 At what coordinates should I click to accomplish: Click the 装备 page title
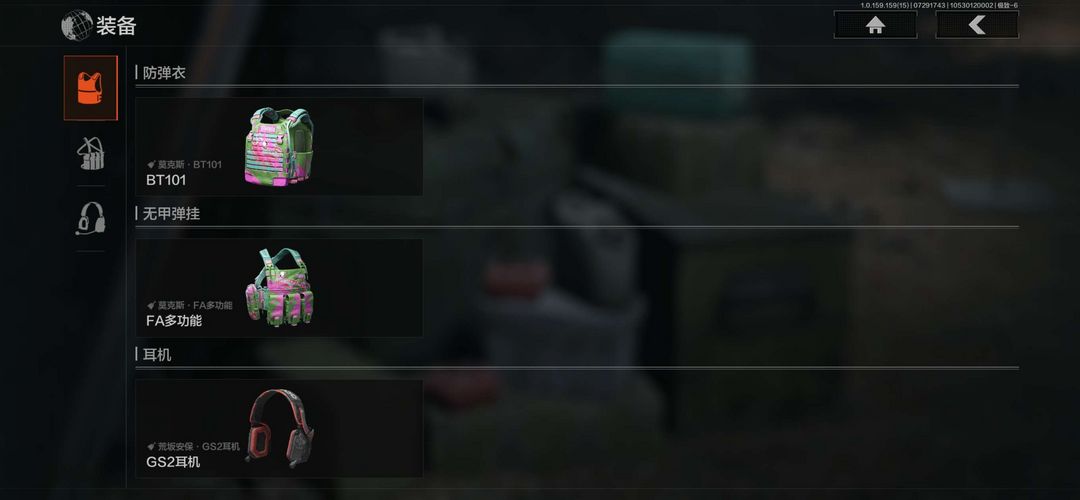(116, 26)
